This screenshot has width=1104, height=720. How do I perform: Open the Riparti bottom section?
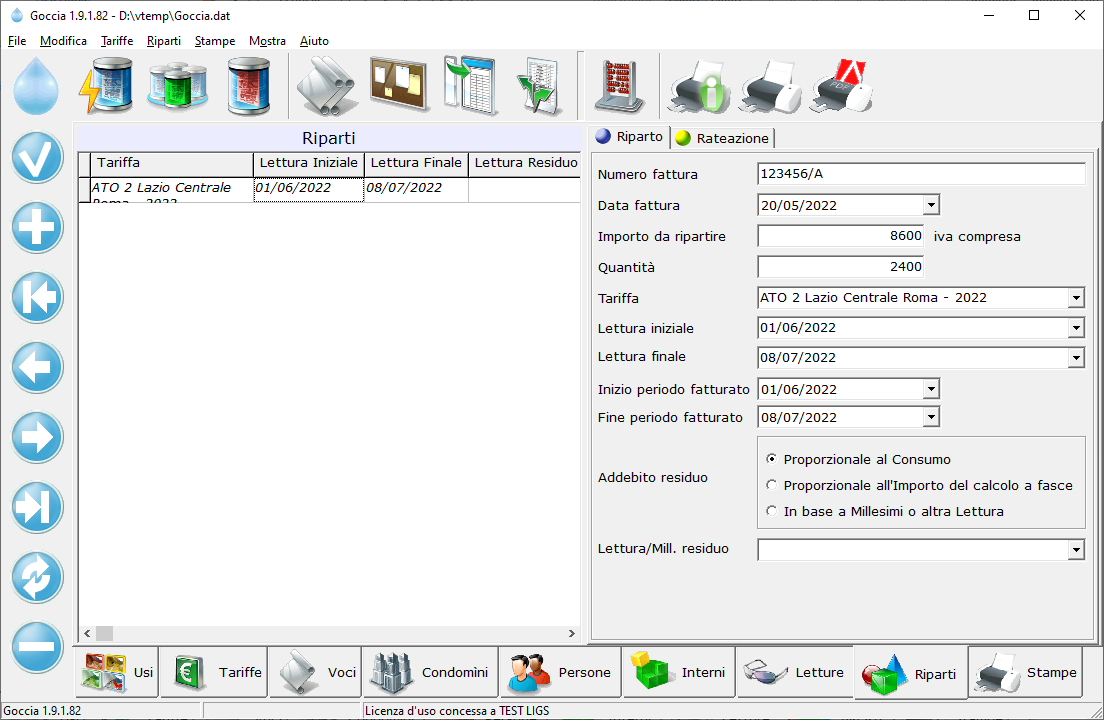(911, 674)
